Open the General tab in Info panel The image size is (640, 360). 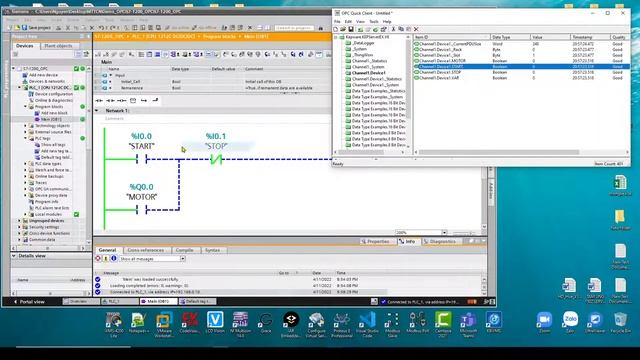[107, 250]
